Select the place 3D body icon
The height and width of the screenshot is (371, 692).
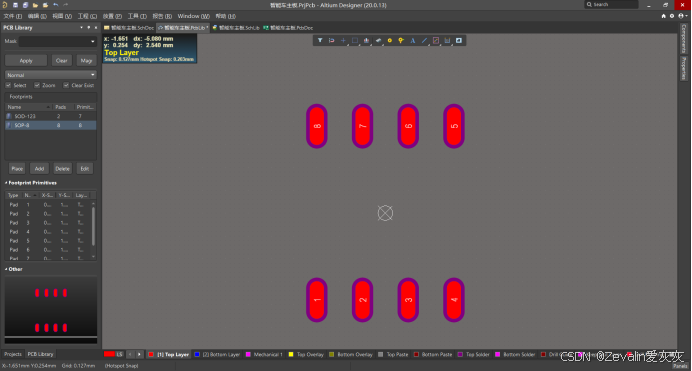click(x=378, y=40)
